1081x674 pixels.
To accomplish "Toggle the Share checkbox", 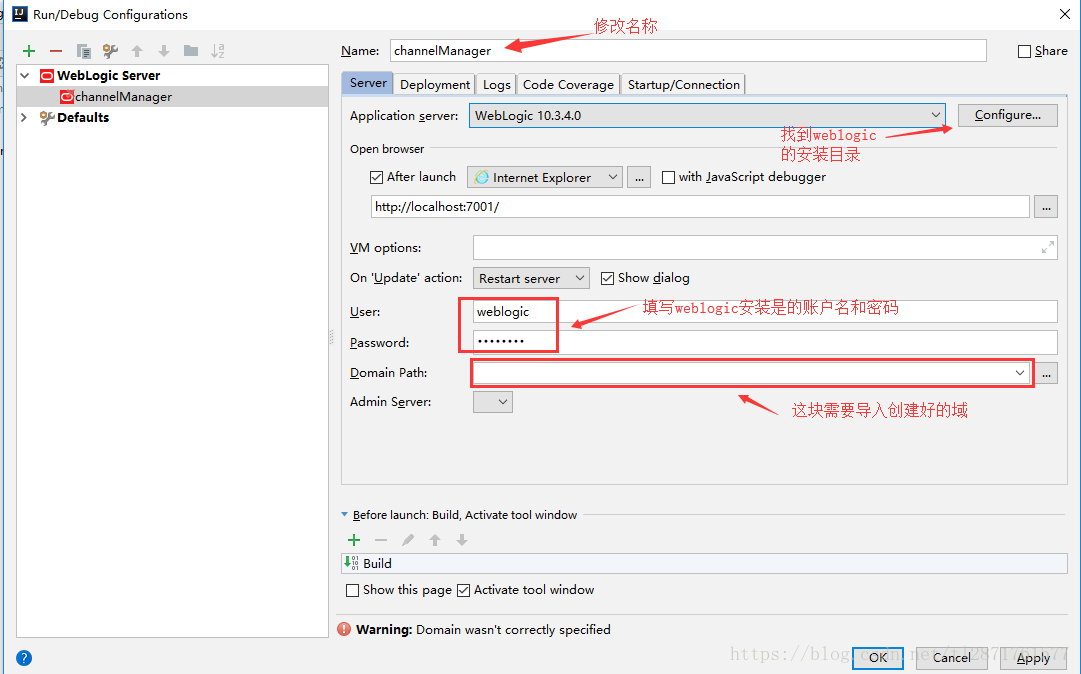I will point(1024,51).
